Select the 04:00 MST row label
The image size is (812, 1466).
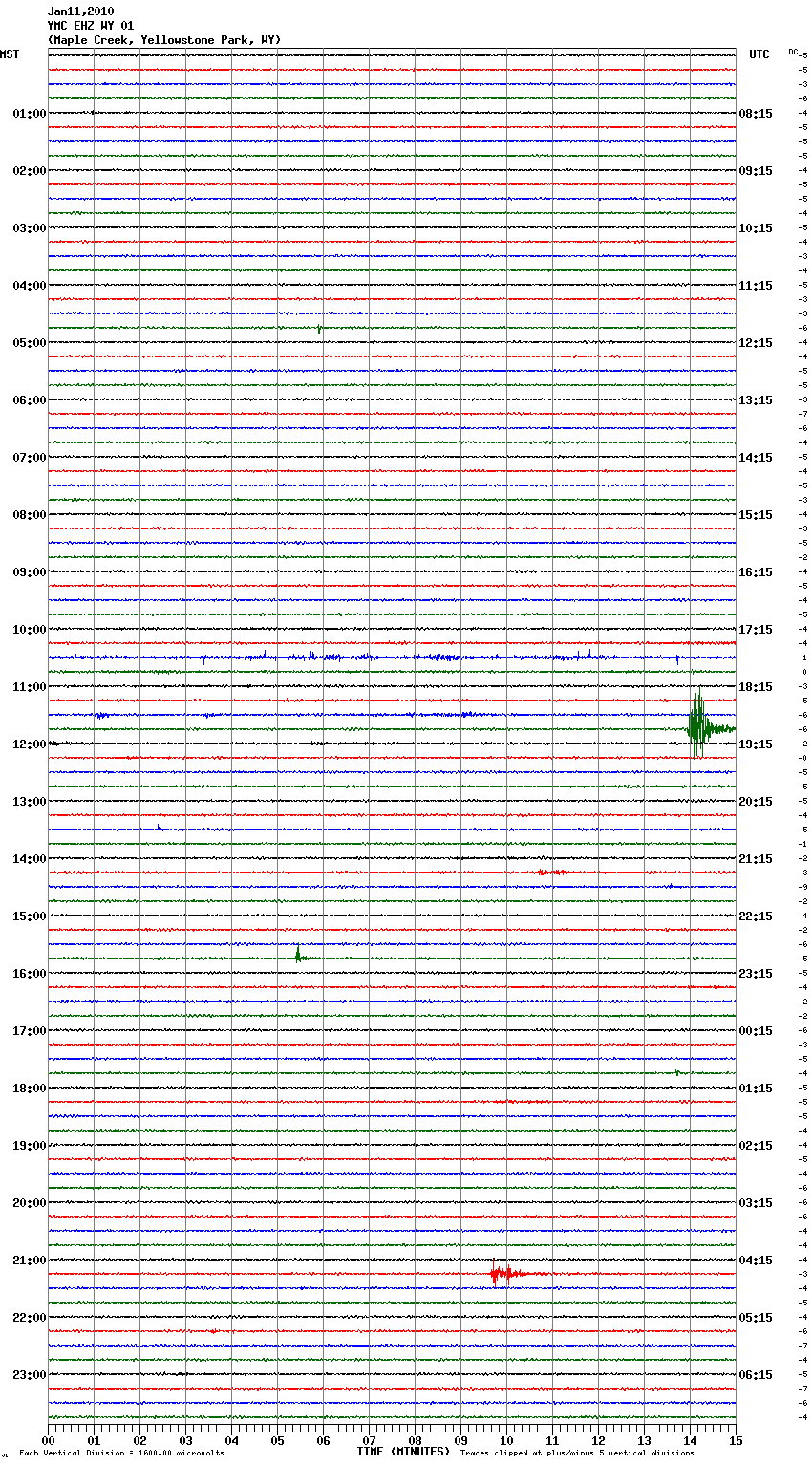[30, 286]
